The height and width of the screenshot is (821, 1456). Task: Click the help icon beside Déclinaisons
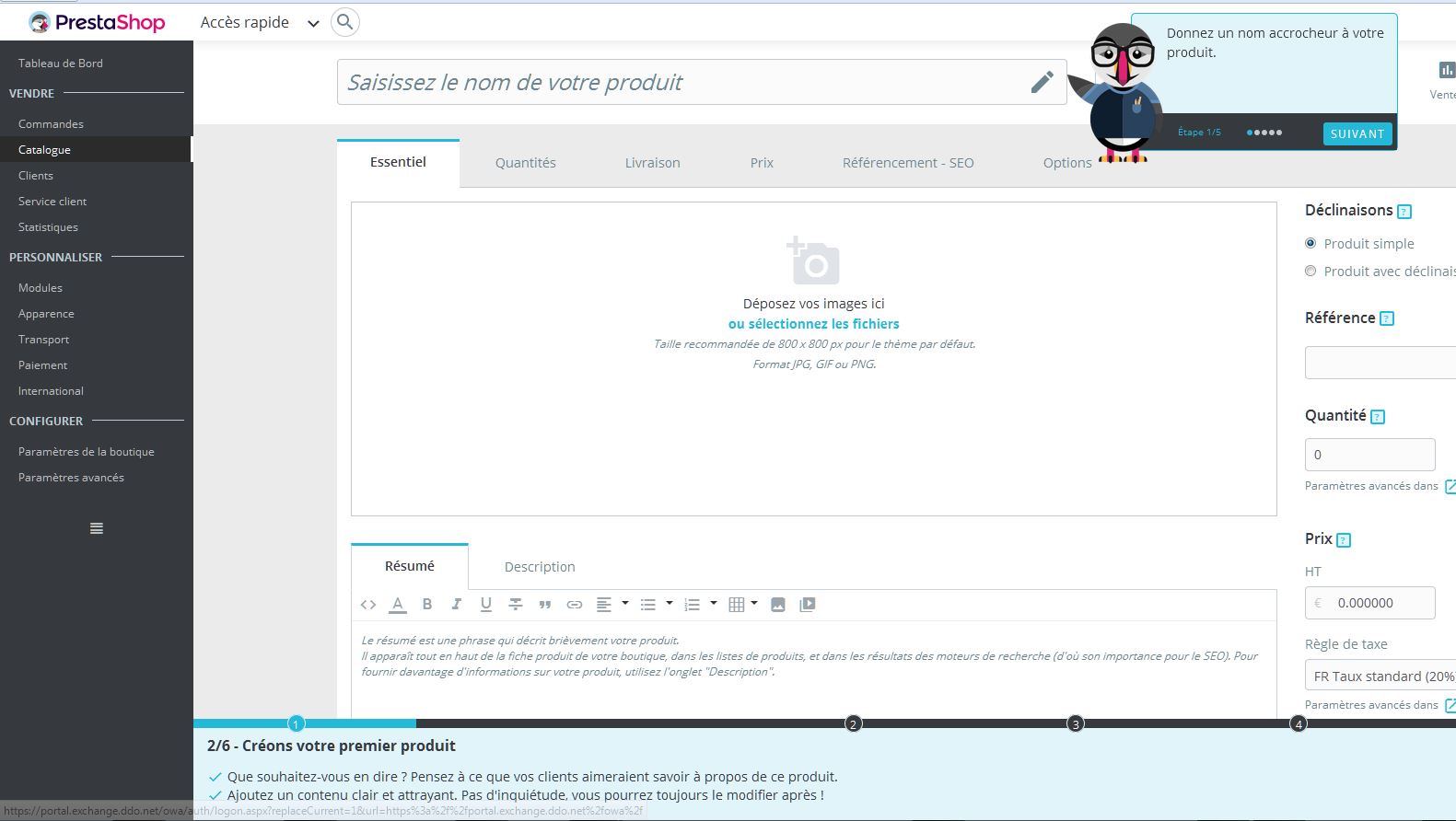click(x=1404, y=212)
